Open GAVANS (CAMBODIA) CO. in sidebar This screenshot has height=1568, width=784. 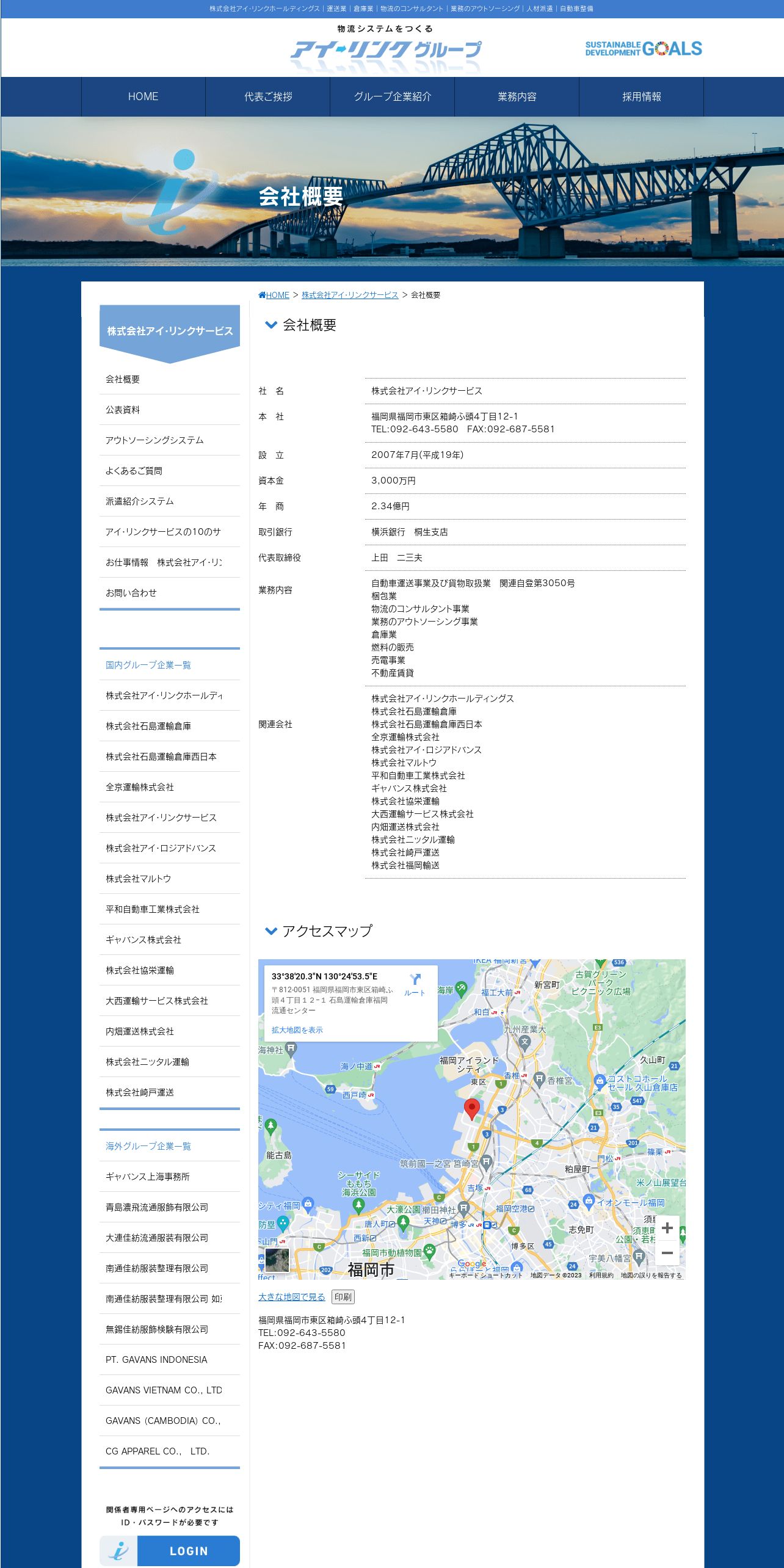170,1421
